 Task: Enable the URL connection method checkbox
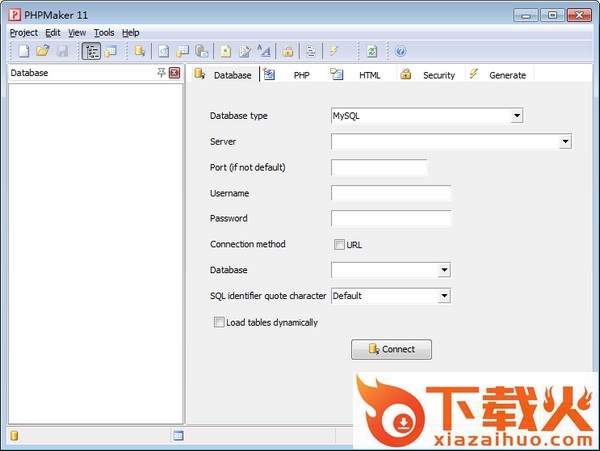coord(339,244)
